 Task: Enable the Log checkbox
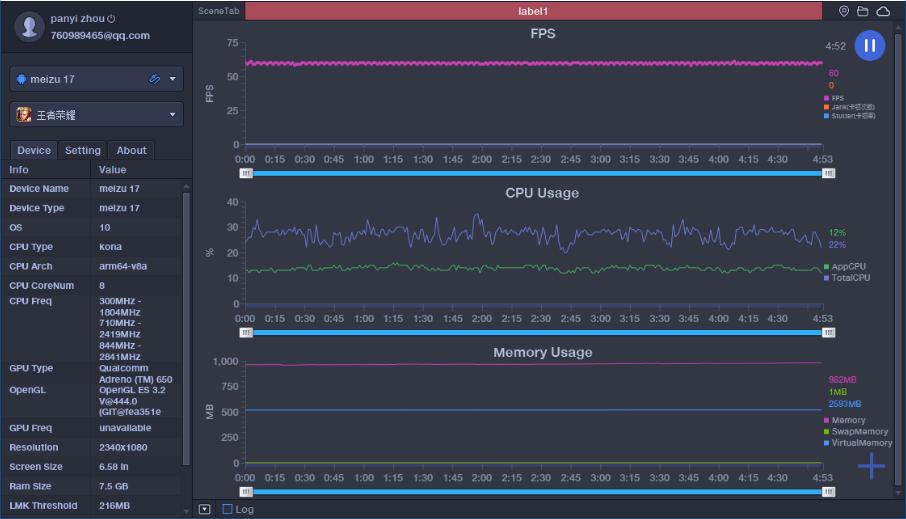point(227,509)
